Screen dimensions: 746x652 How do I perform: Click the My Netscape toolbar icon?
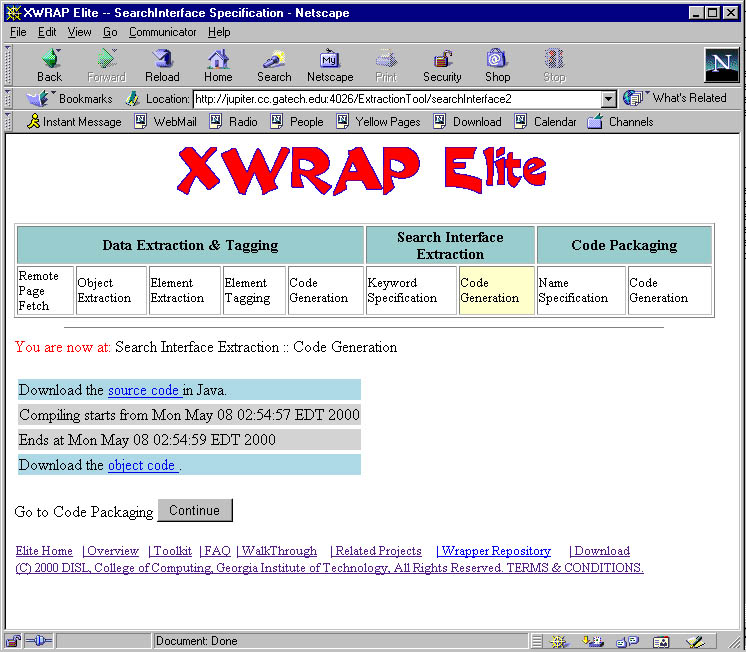[330, 65]
